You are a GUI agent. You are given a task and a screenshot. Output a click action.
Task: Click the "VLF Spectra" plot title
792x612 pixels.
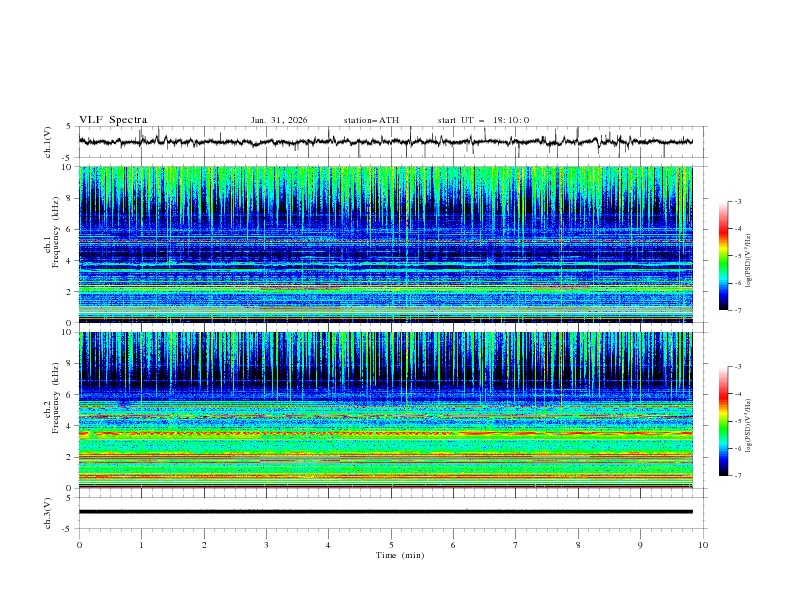[x=113, y=120]
